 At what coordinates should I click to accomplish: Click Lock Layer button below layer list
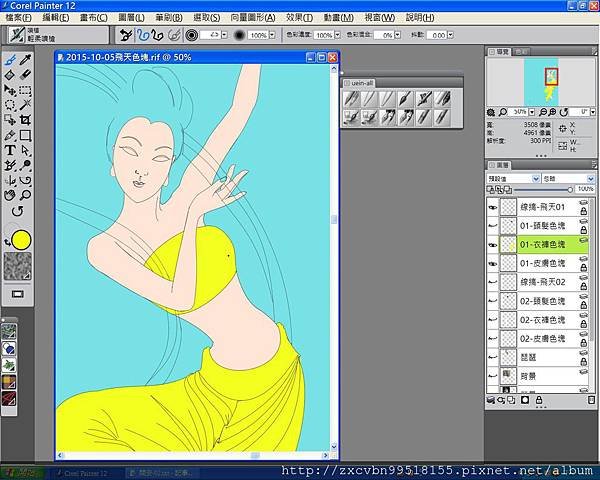pos(539,400)
